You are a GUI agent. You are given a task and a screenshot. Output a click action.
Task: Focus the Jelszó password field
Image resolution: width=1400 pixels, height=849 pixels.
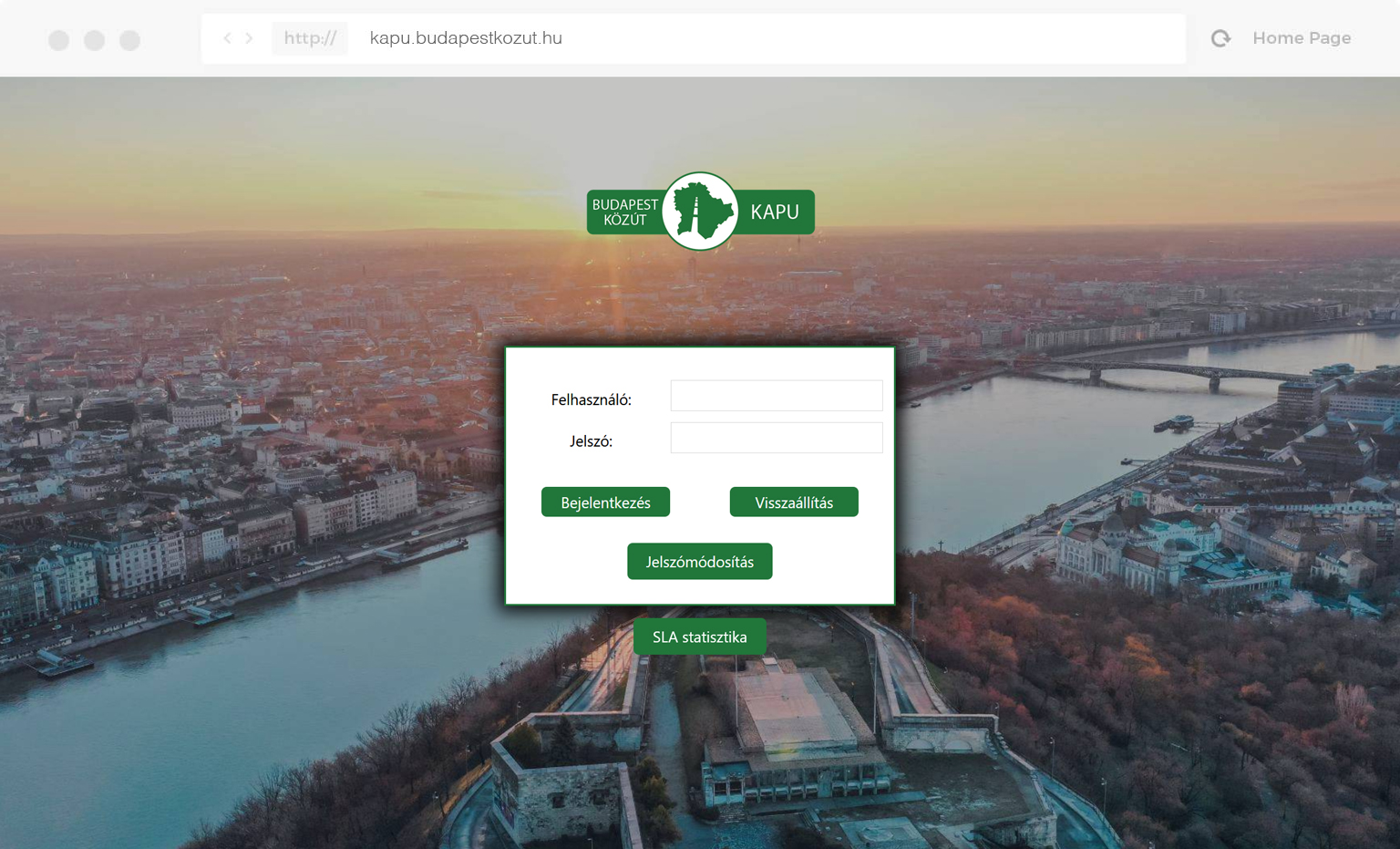(x=777, y=438)
